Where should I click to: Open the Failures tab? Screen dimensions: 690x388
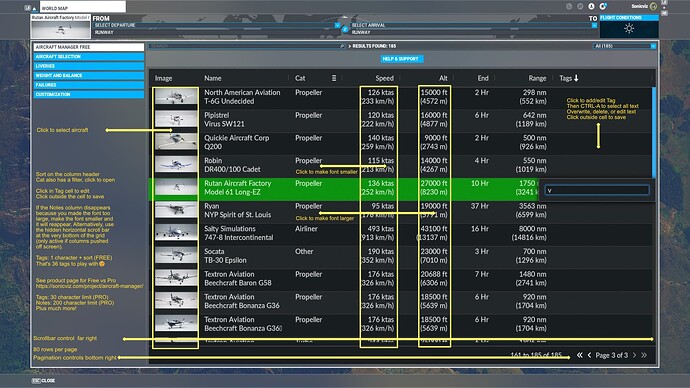point(89,85)
